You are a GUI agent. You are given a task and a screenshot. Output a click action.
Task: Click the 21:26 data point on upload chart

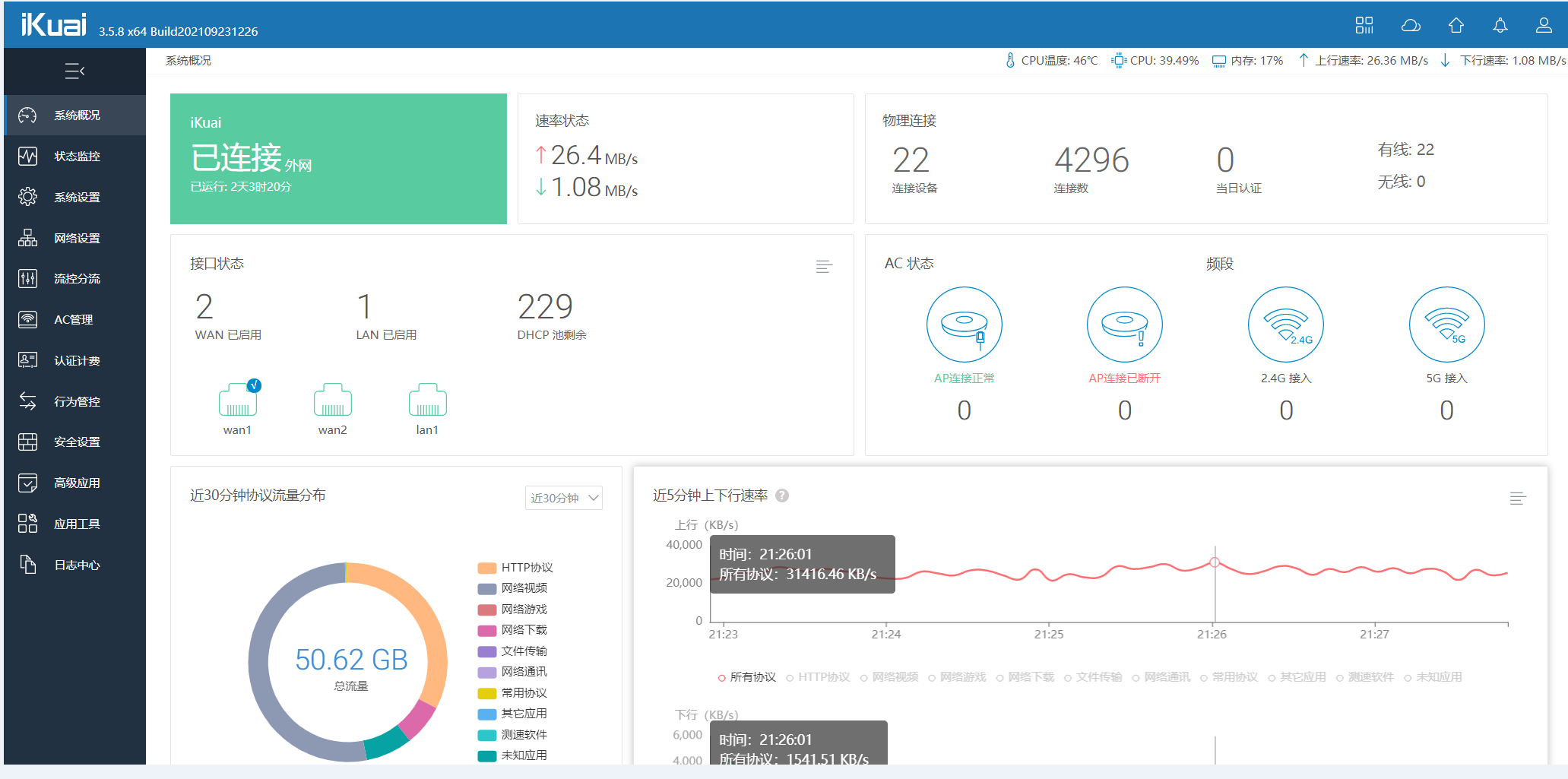(1215, 562)
